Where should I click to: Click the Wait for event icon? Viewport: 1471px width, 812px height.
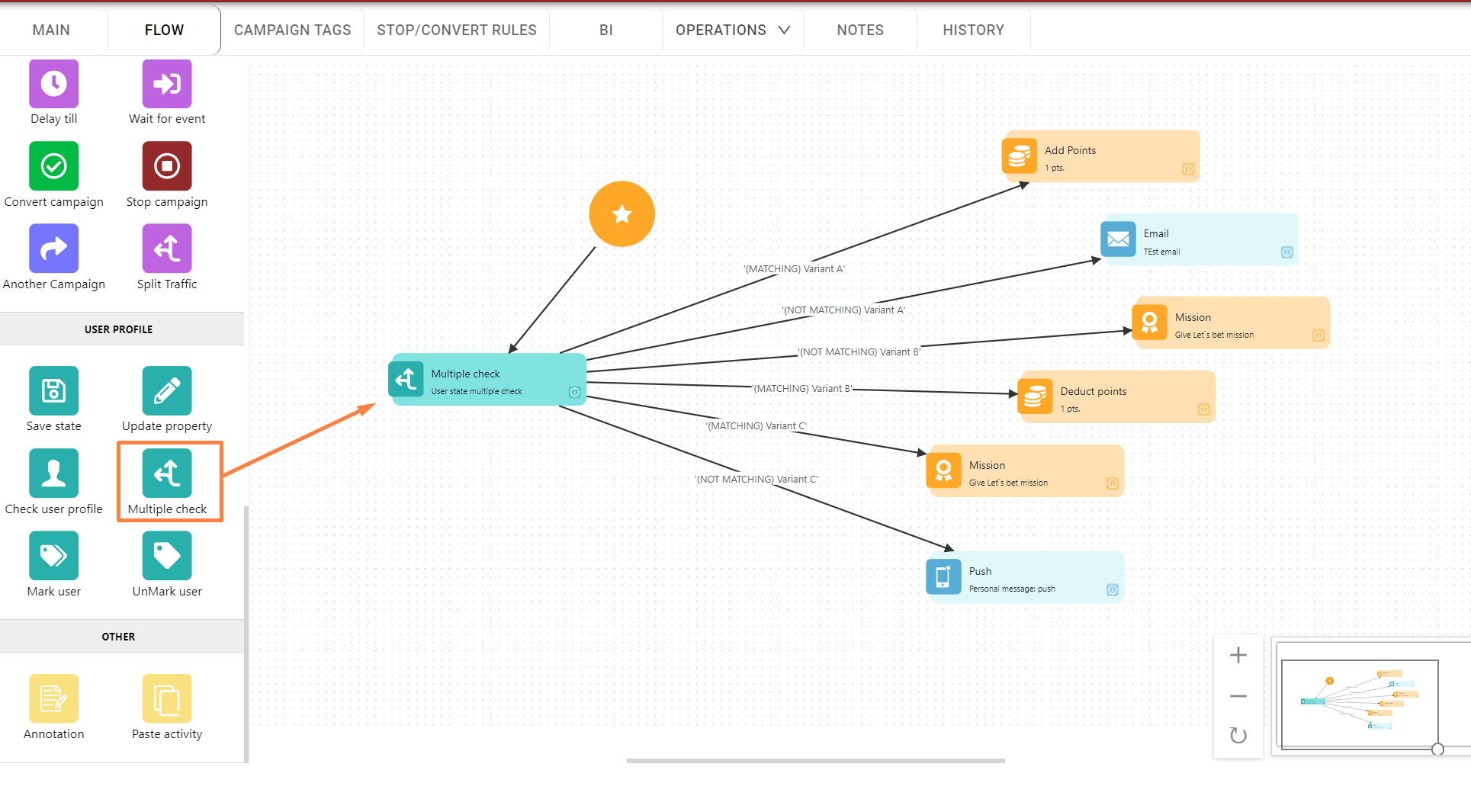coord(166,84)
